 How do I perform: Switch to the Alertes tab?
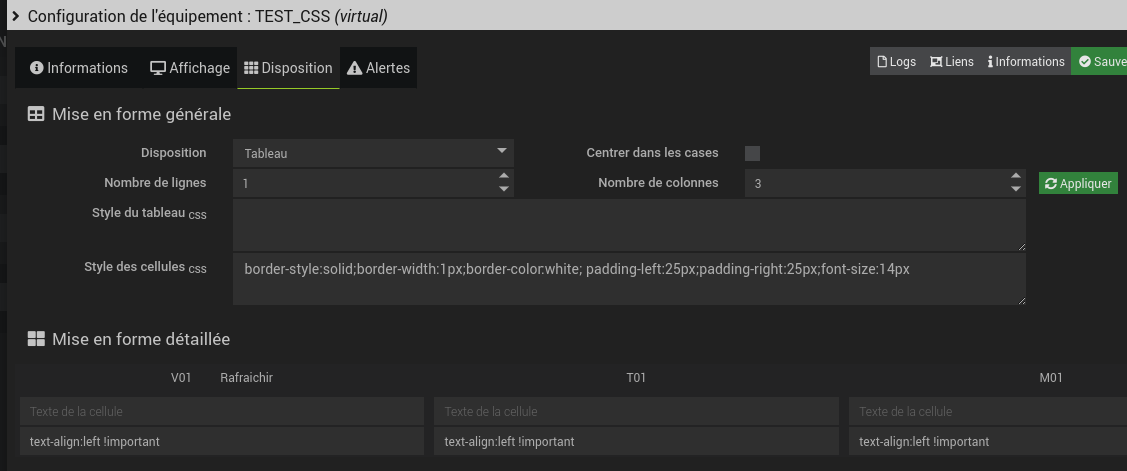379,68
